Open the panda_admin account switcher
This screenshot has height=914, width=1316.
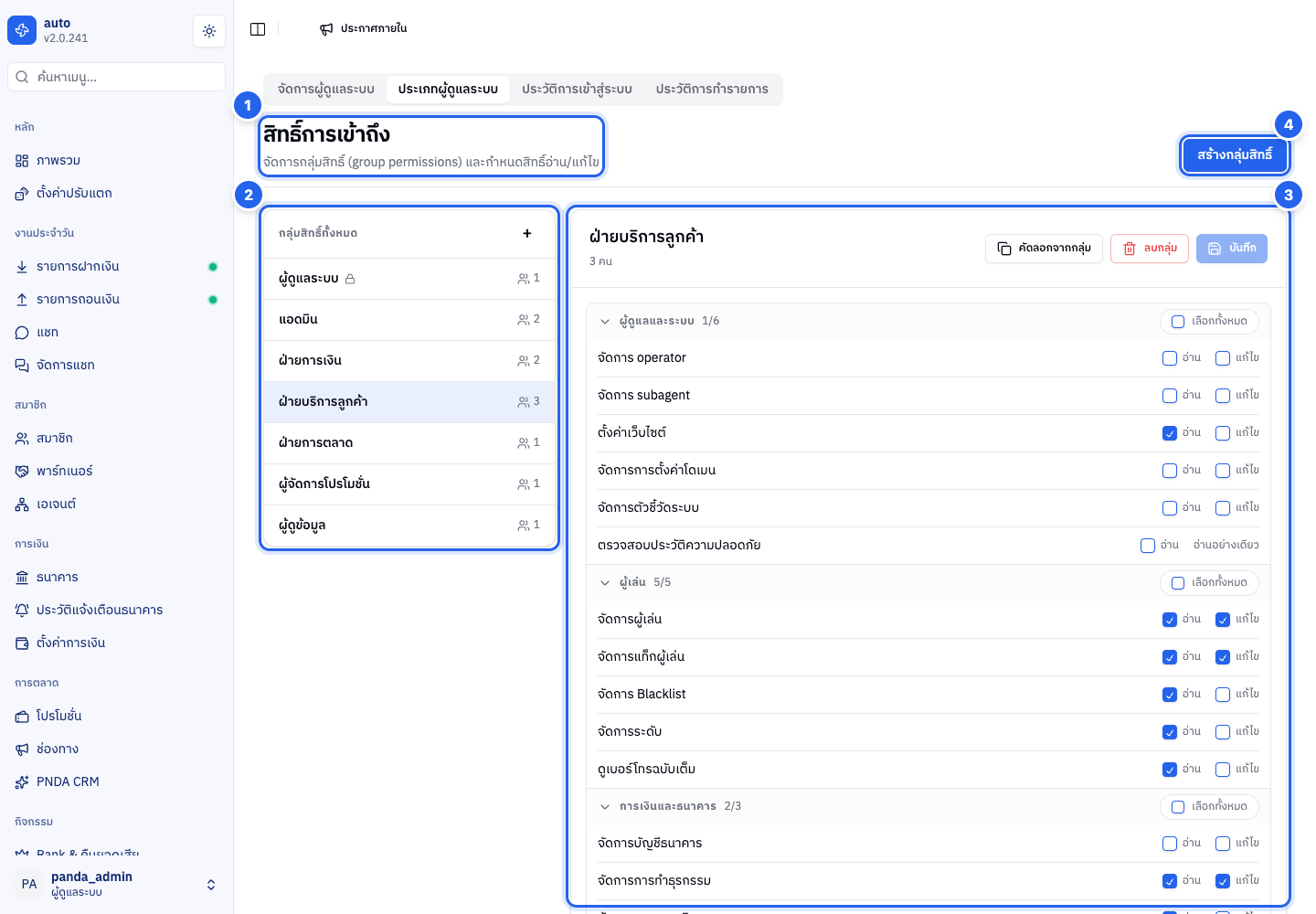point(117,884)
